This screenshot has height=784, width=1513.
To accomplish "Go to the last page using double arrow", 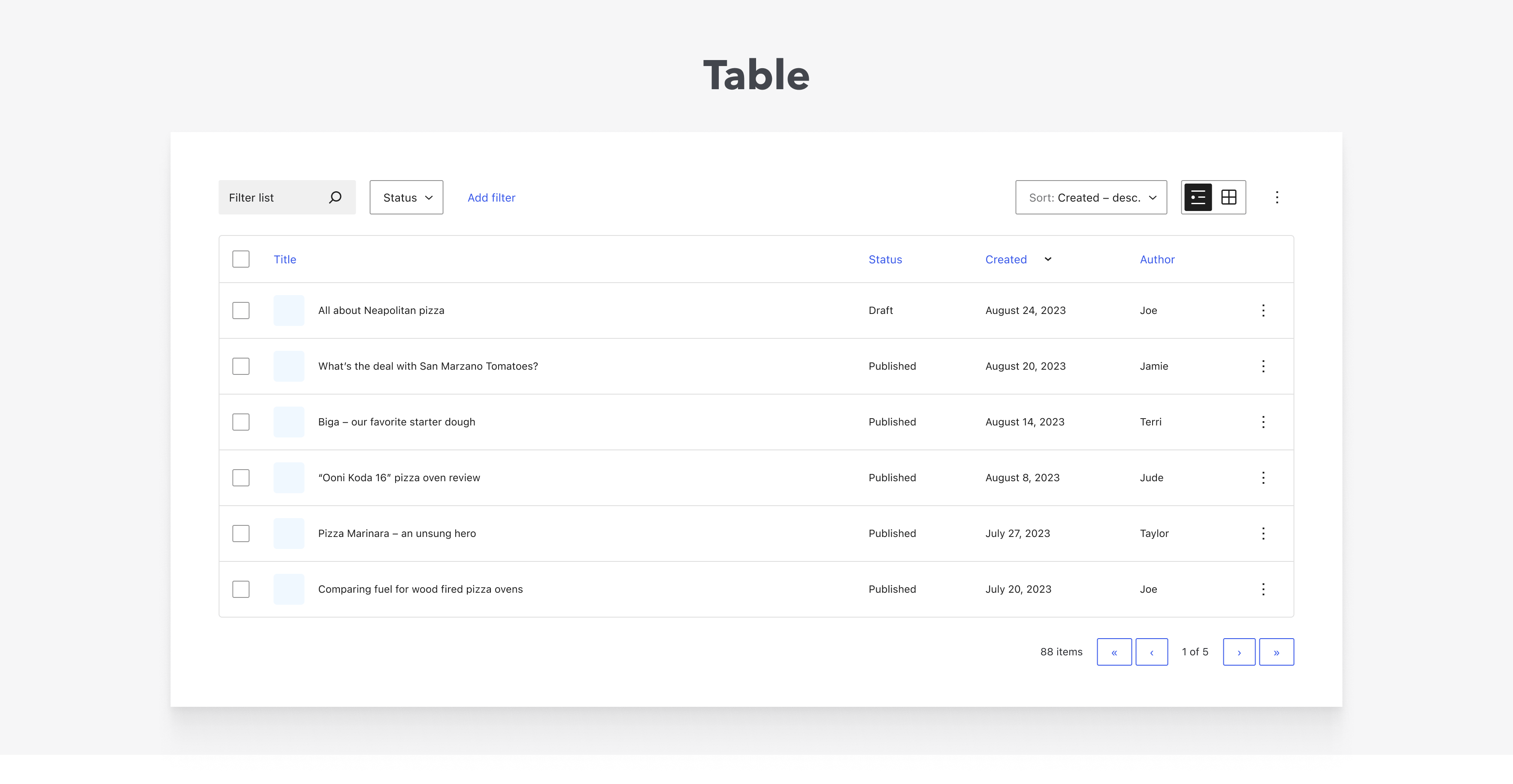I will coord(1276,652).
